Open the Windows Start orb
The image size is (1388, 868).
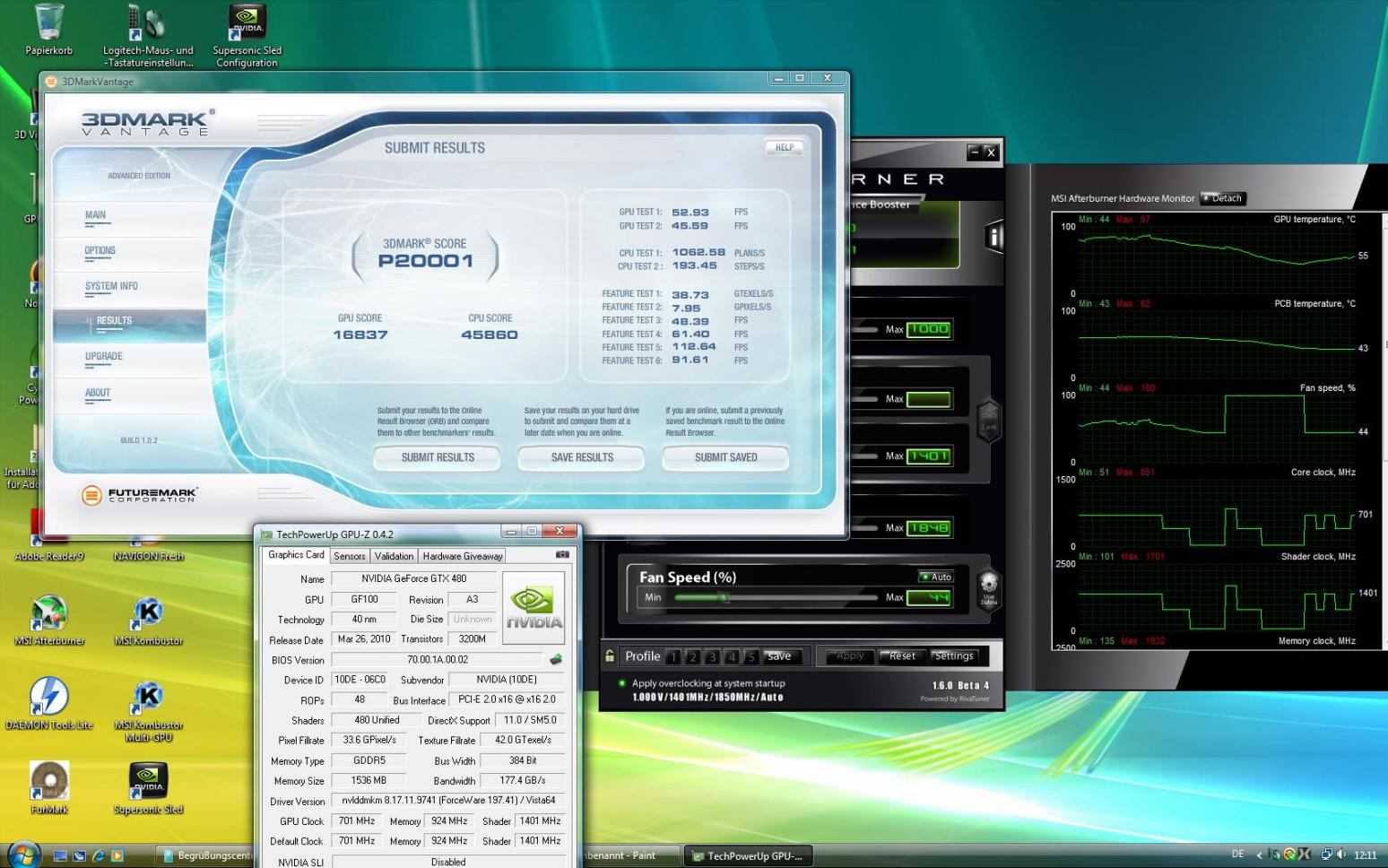coord(23,855)
